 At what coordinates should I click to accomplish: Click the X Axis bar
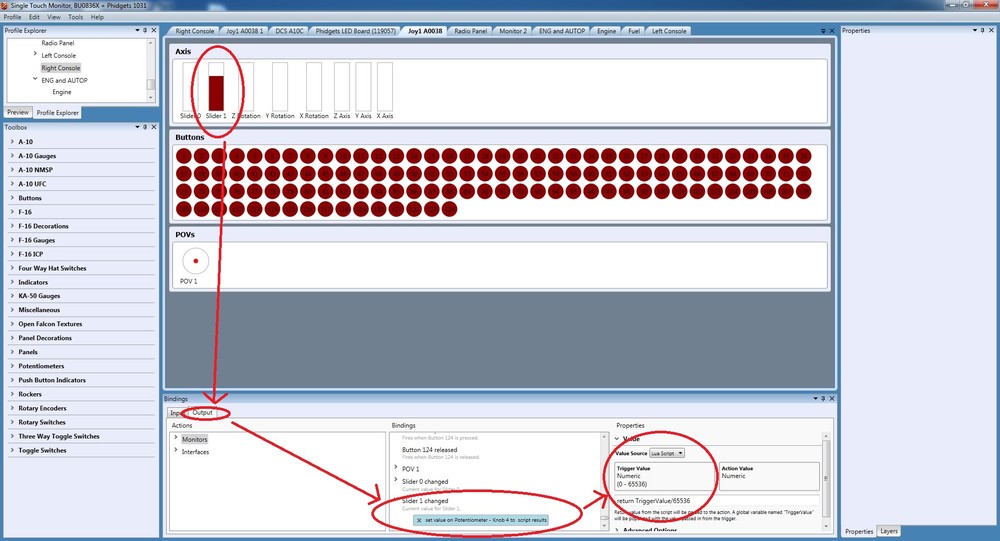click(385, 87)
